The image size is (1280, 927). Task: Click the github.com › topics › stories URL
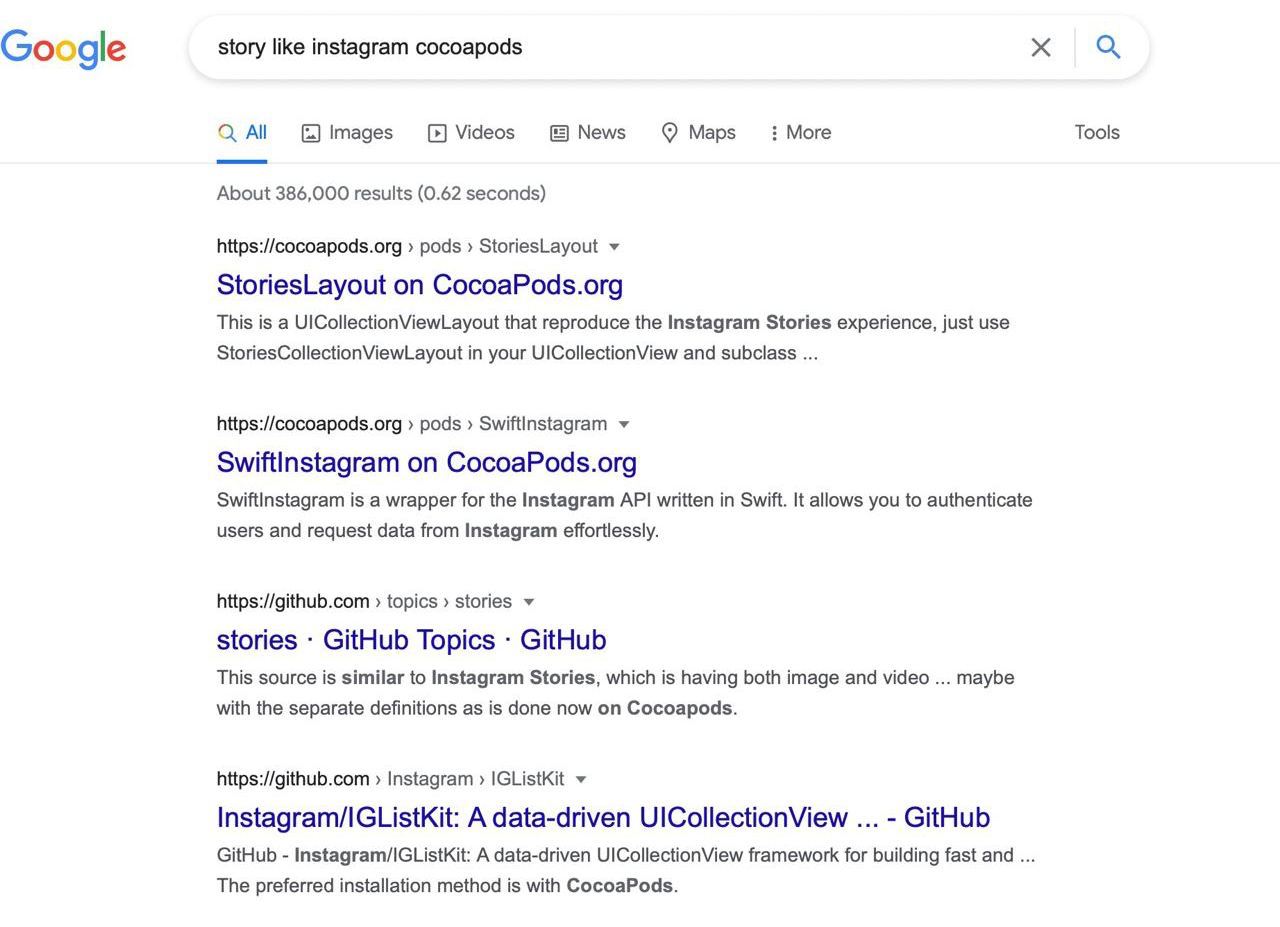tap(364, 601)
